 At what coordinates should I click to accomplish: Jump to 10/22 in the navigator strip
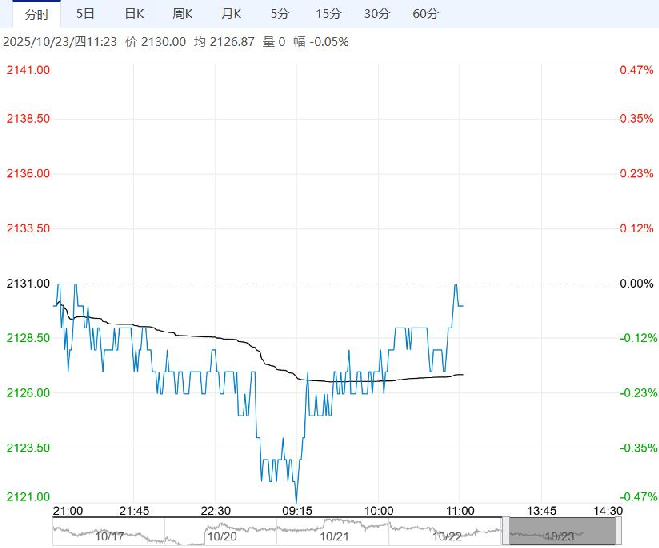point(447,536)
